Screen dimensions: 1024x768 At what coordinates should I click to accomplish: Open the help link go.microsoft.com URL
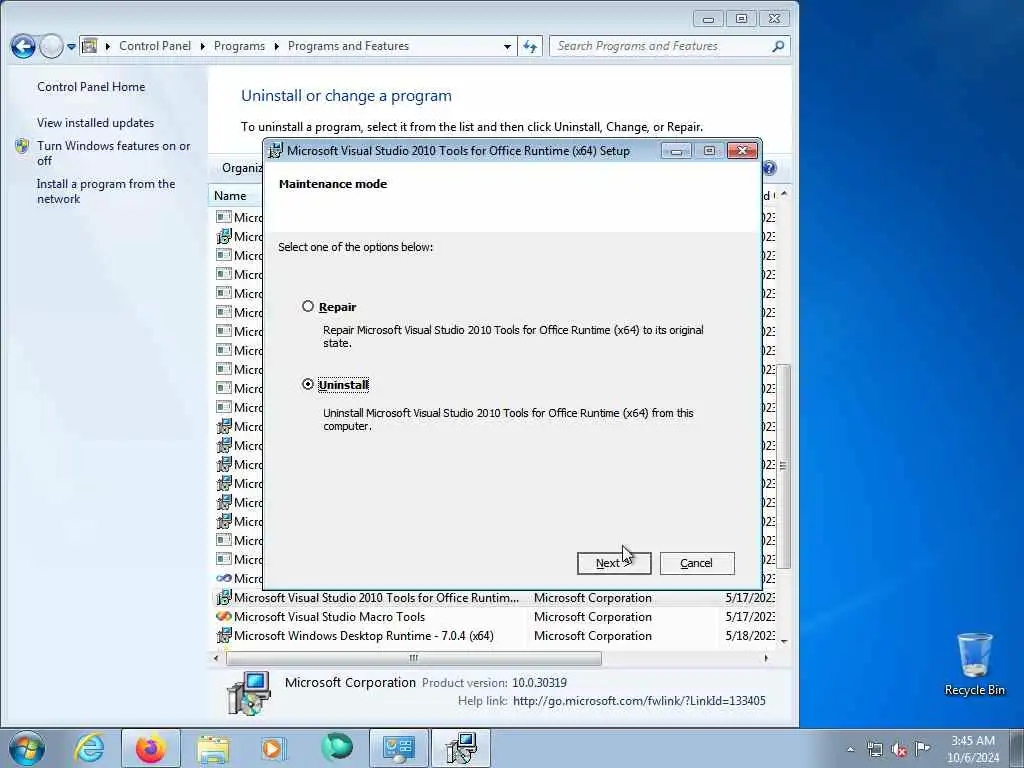click(x=639, y=701)
